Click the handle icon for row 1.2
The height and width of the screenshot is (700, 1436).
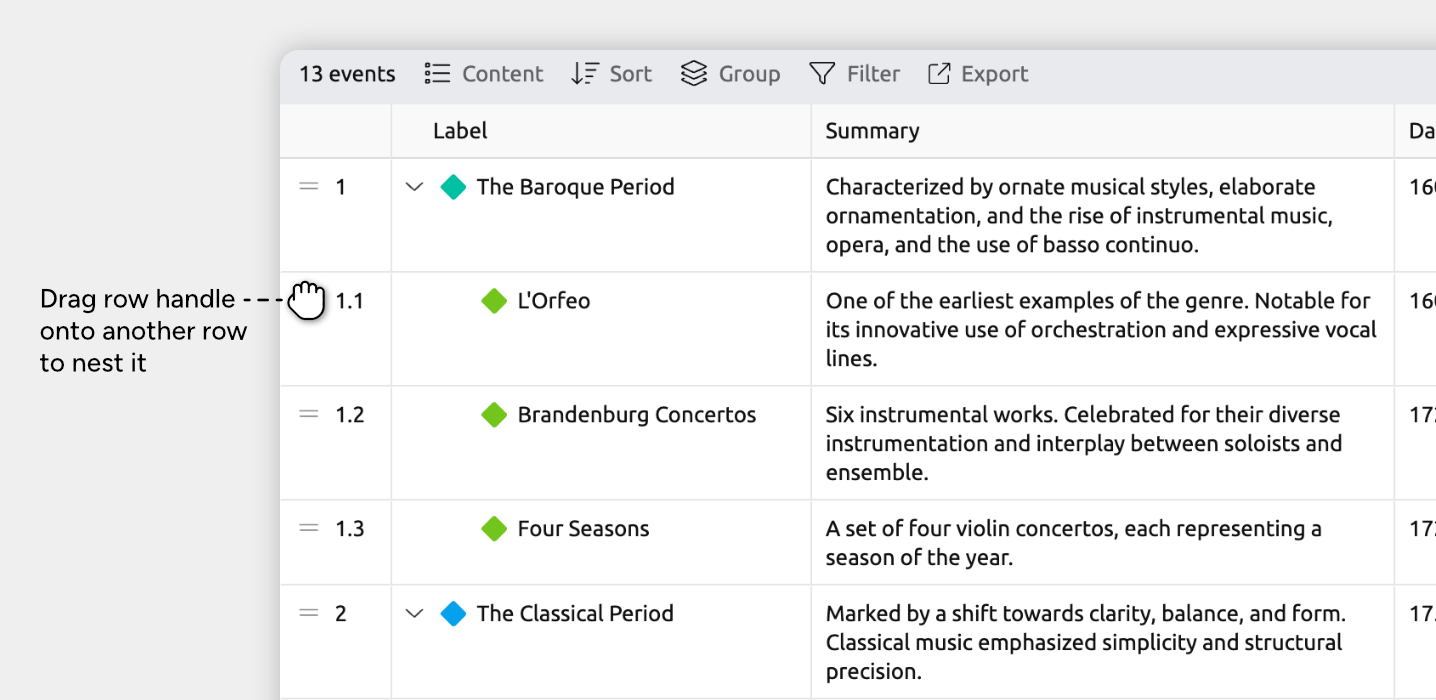tap(309, 414)
